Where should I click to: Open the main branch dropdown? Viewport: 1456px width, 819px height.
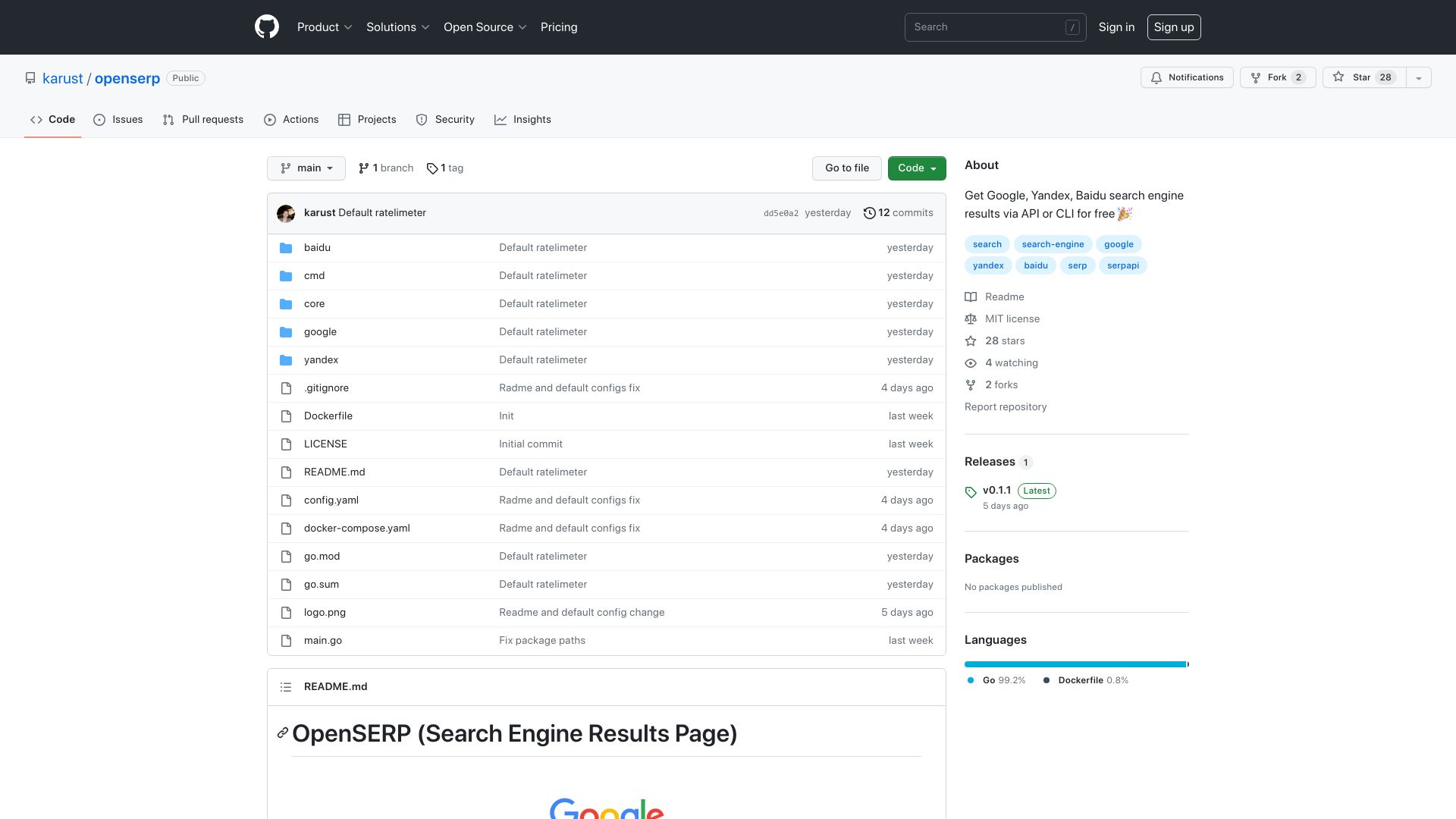[306, 168]
